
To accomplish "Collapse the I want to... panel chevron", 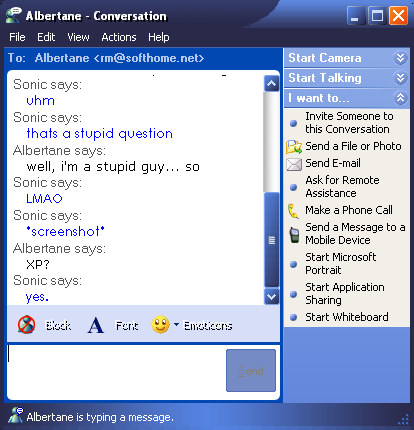I will tap(400, 98).
